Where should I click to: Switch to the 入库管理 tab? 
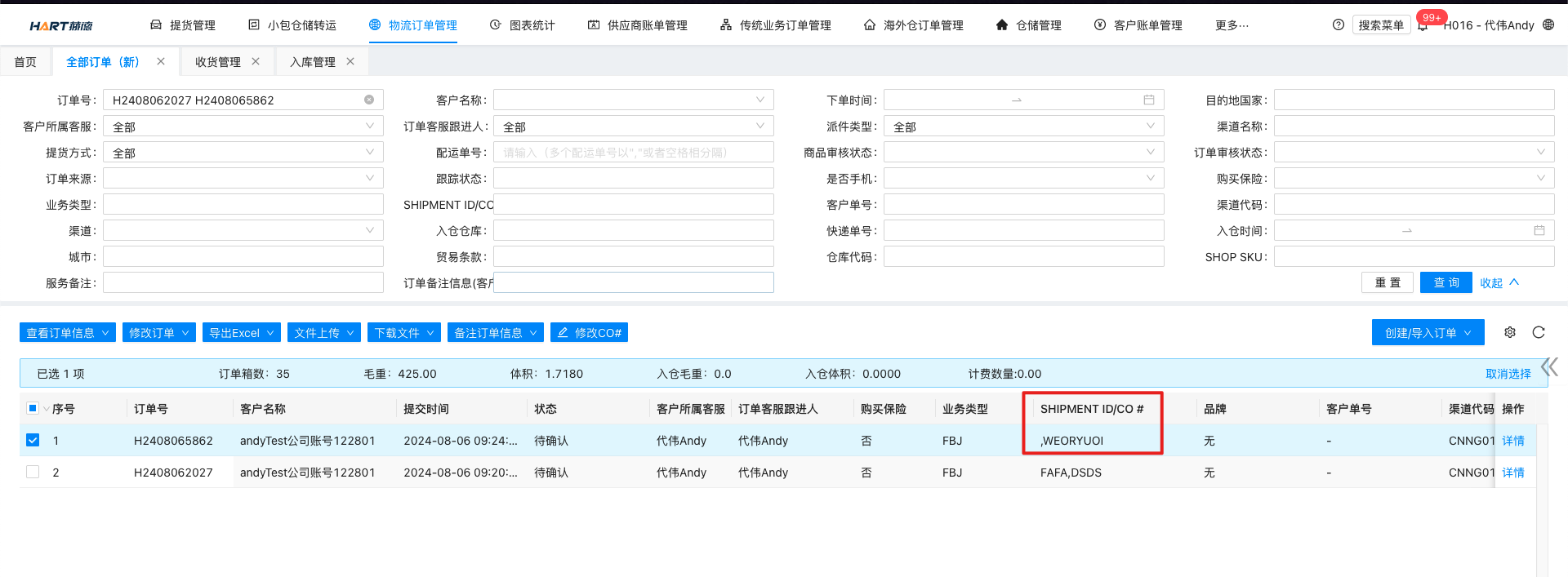click(x=312, y=62)
